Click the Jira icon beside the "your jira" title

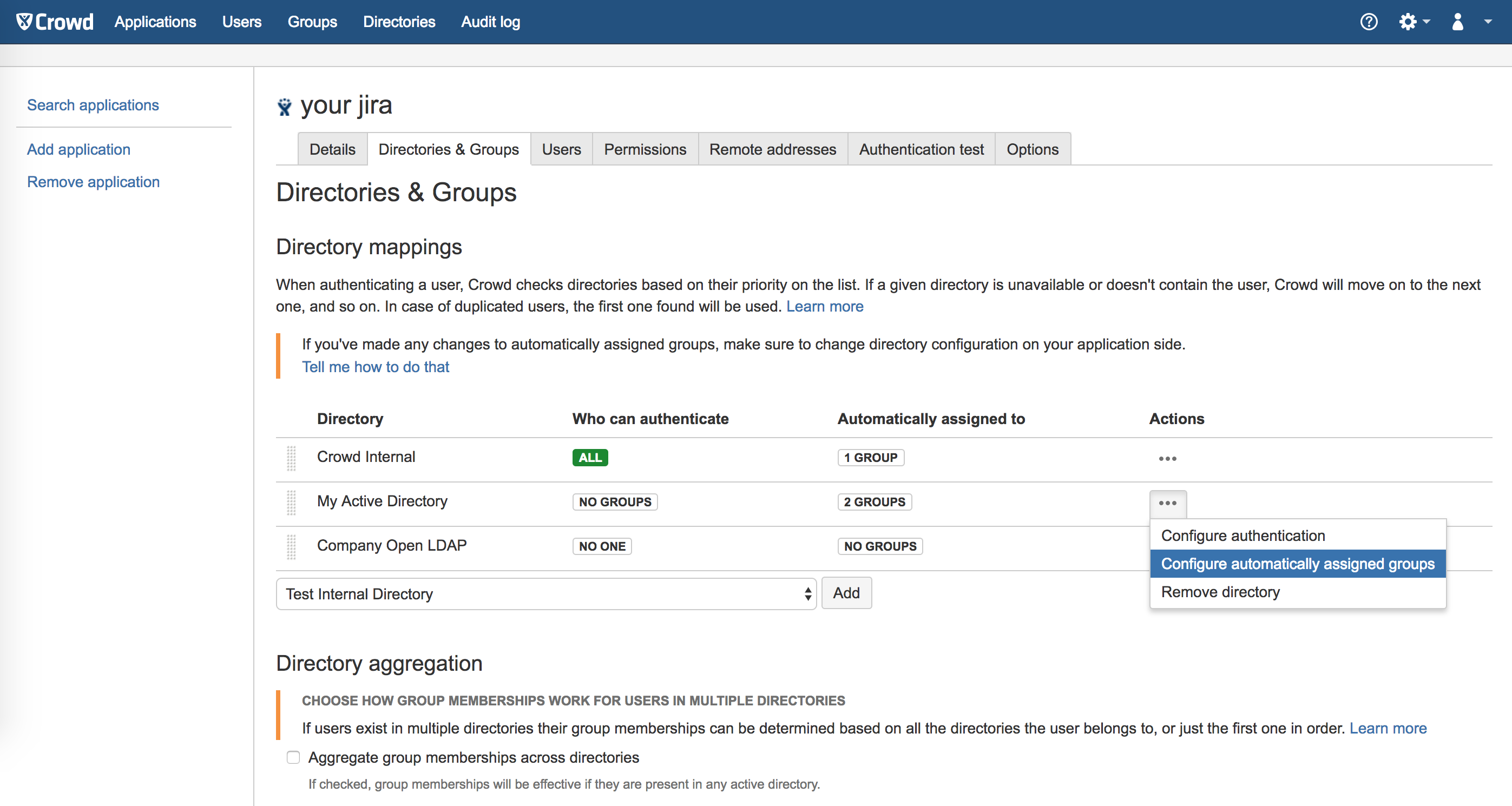coord(285,106)
